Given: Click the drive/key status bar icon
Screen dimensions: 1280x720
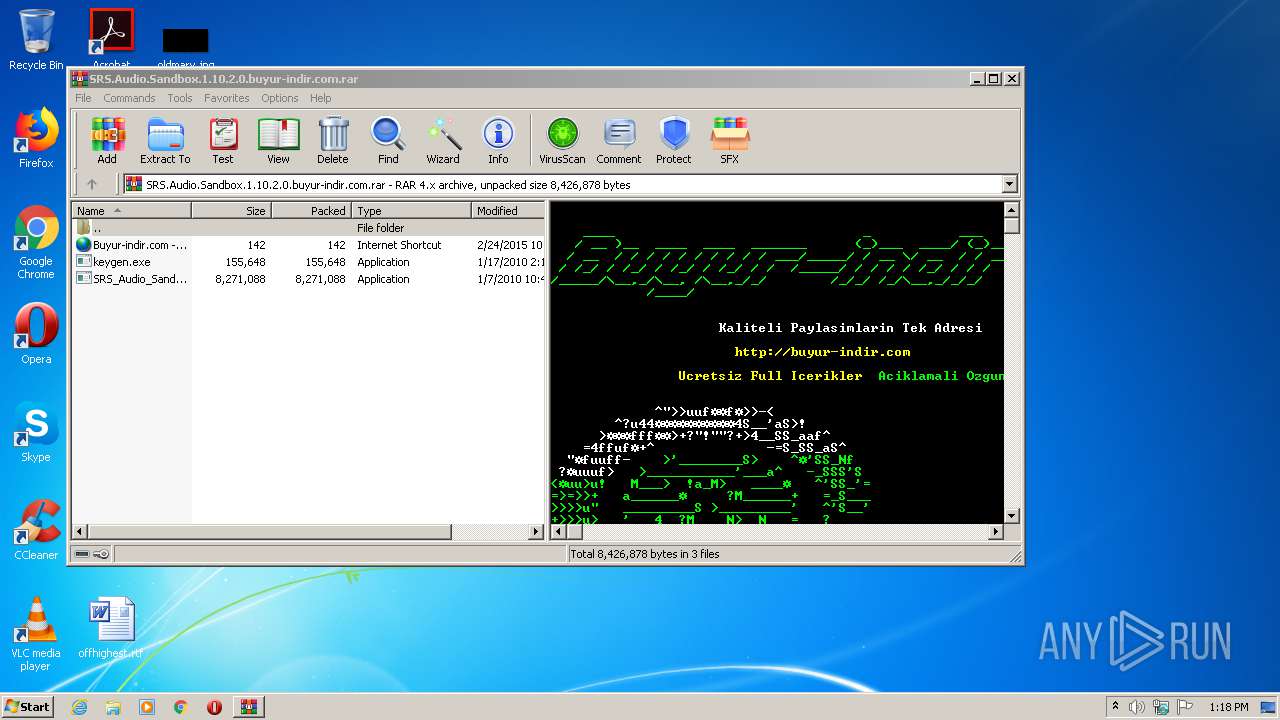Looking at the screenshot, I should [x=92, y=554].
